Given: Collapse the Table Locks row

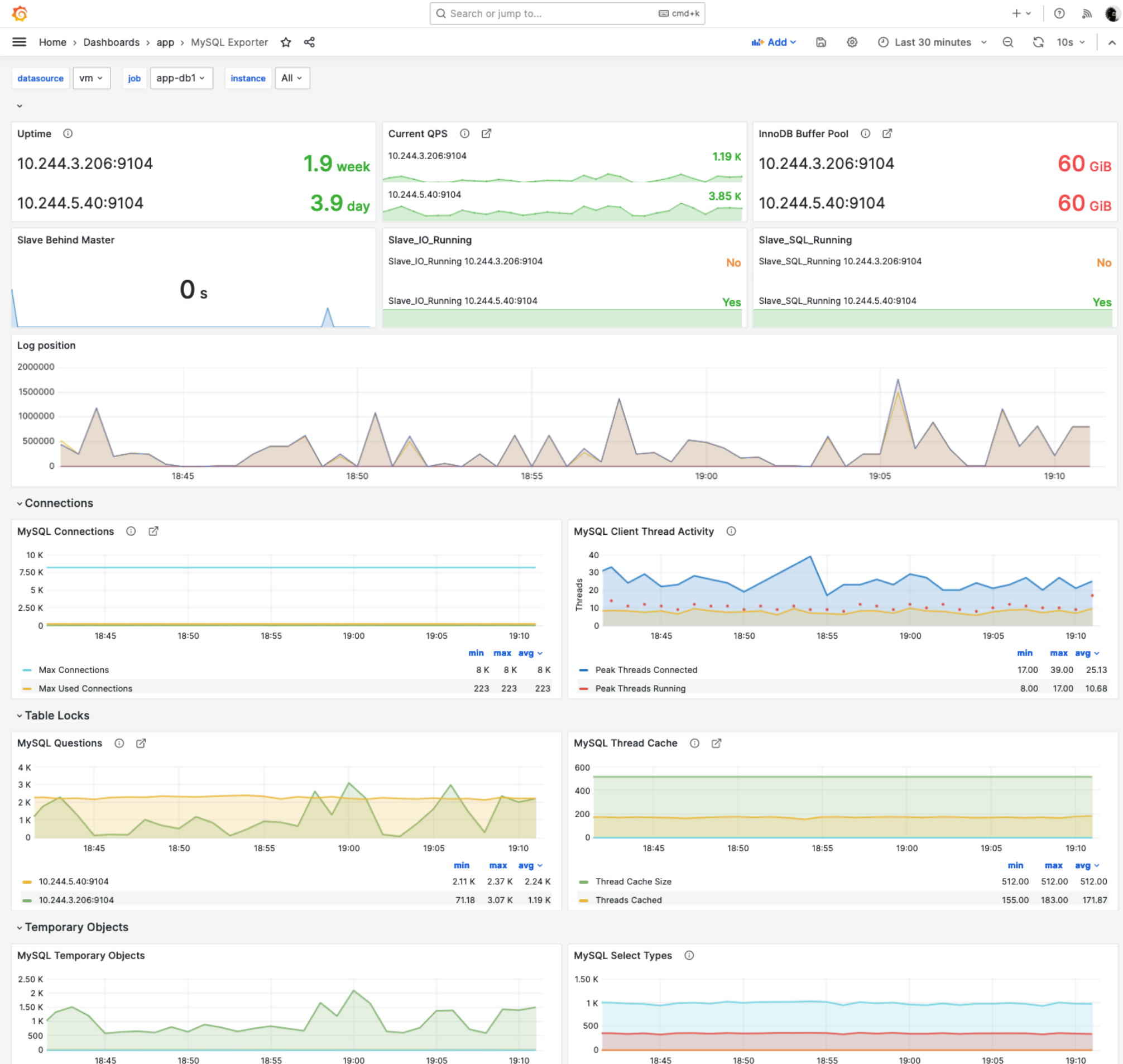Looking at the screenshot, I should pyautogui.click(x=57, y=716).
